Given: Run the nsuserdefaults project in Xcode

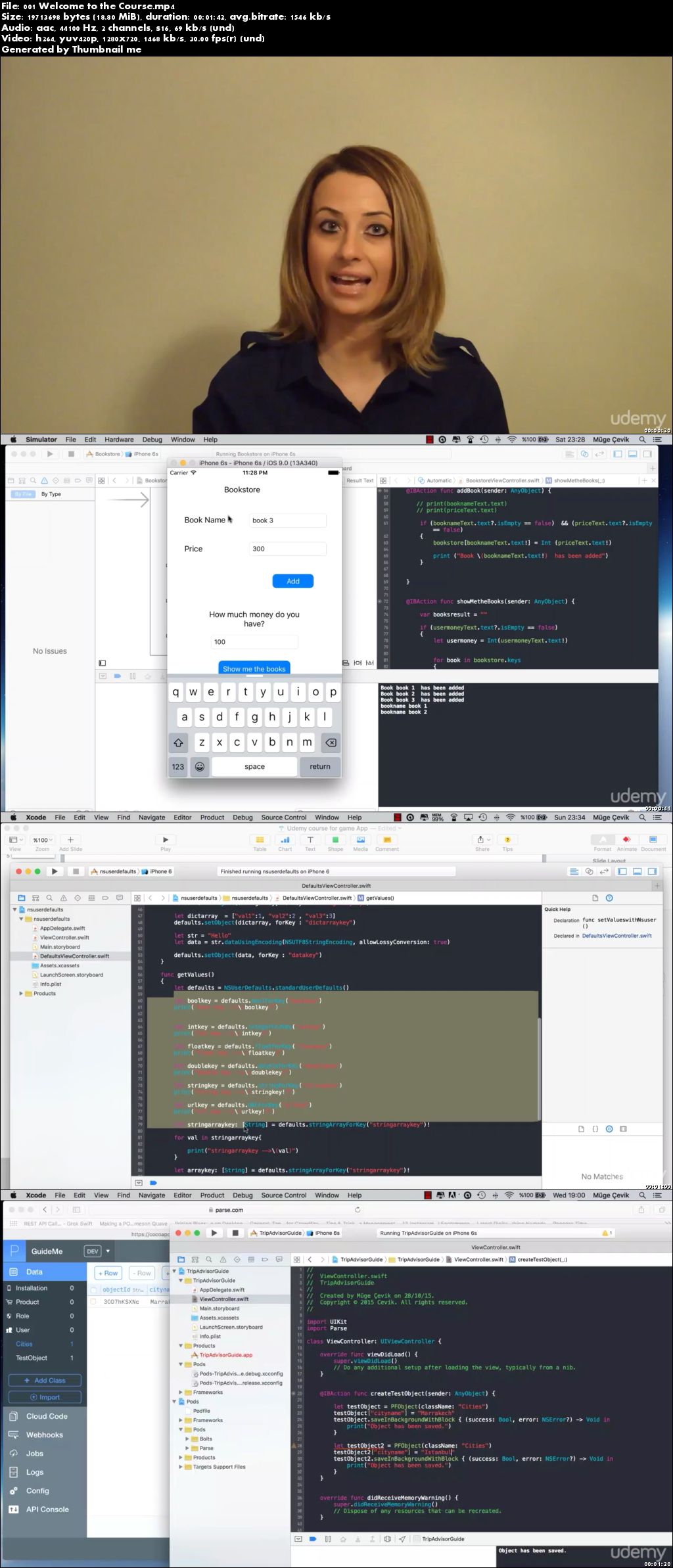Looking at the screenshot, I should click(x=55, y=871).
